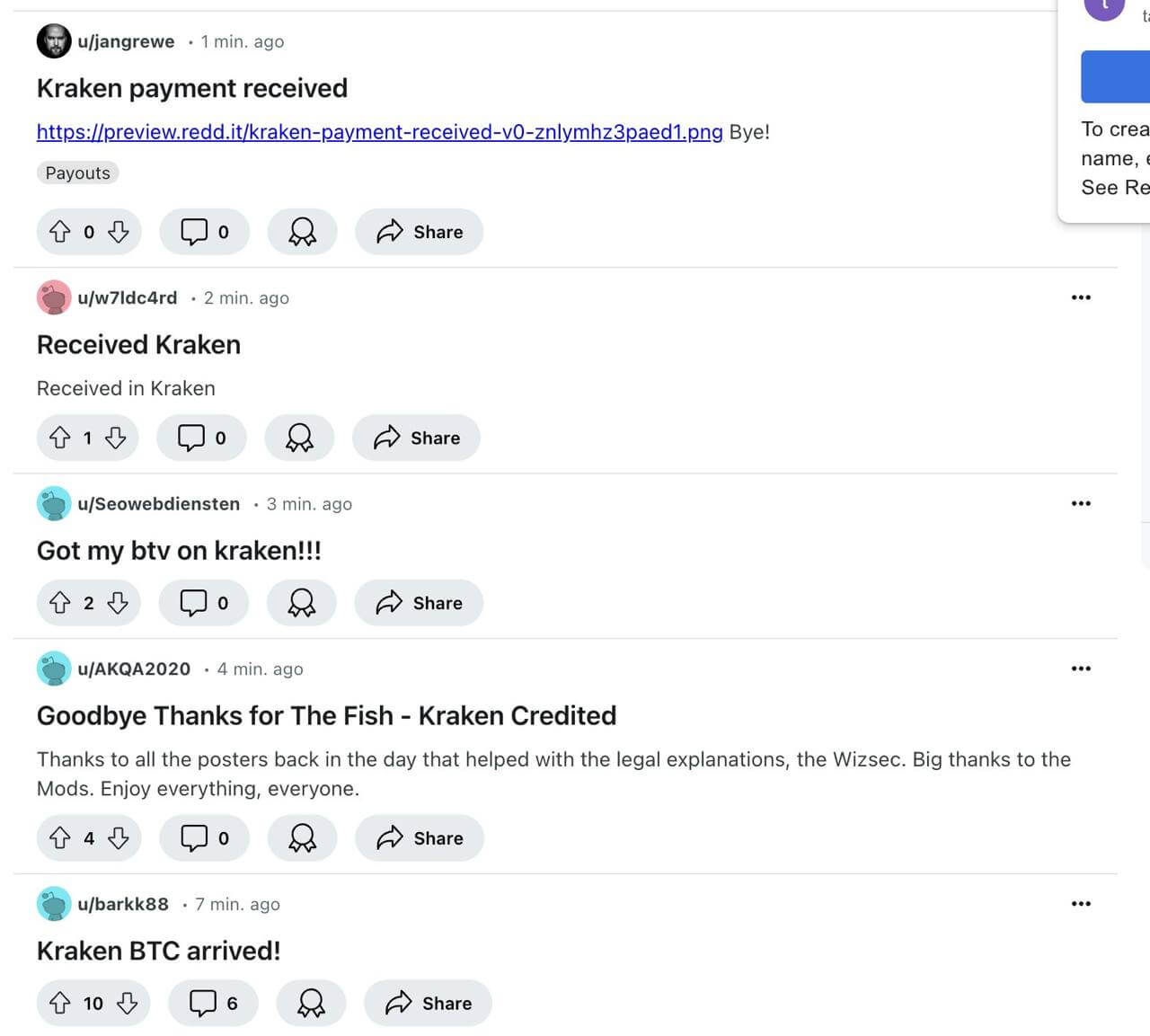This screenshot has height=1036, width=1150.
Task: Open three-dot menu on u/AKQA2020 post
Action: (x=1081, y=669)
